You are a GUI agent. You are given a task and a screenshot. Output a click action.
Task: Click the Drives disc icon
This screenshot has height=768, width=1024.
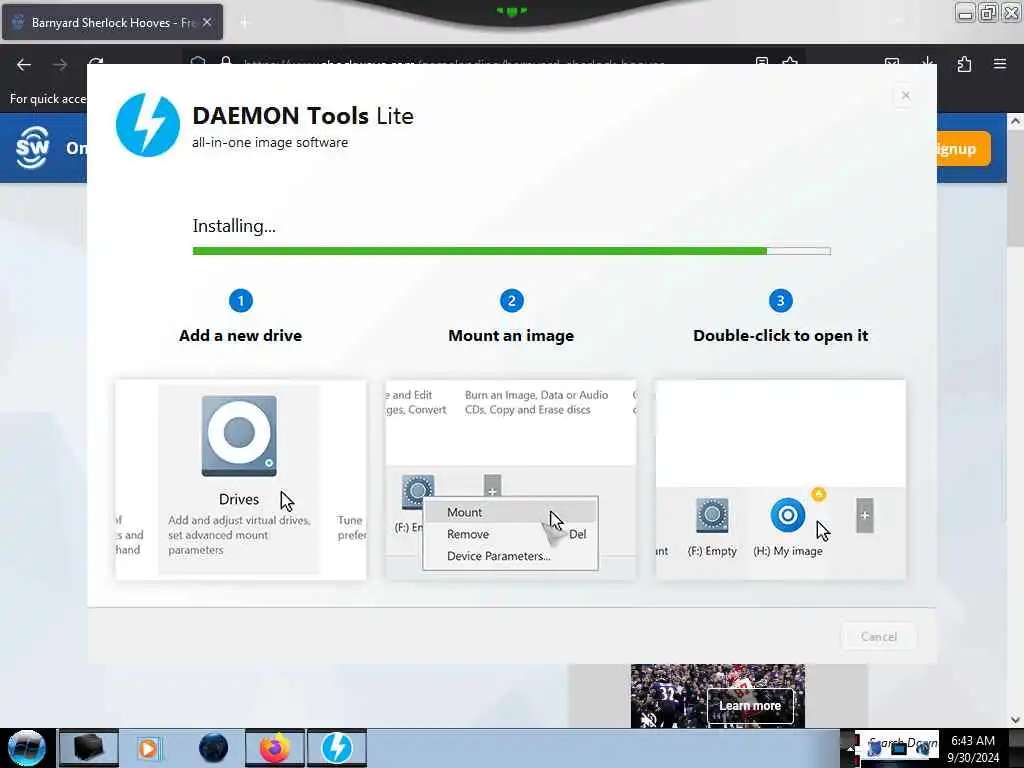[x=239, y=436]
